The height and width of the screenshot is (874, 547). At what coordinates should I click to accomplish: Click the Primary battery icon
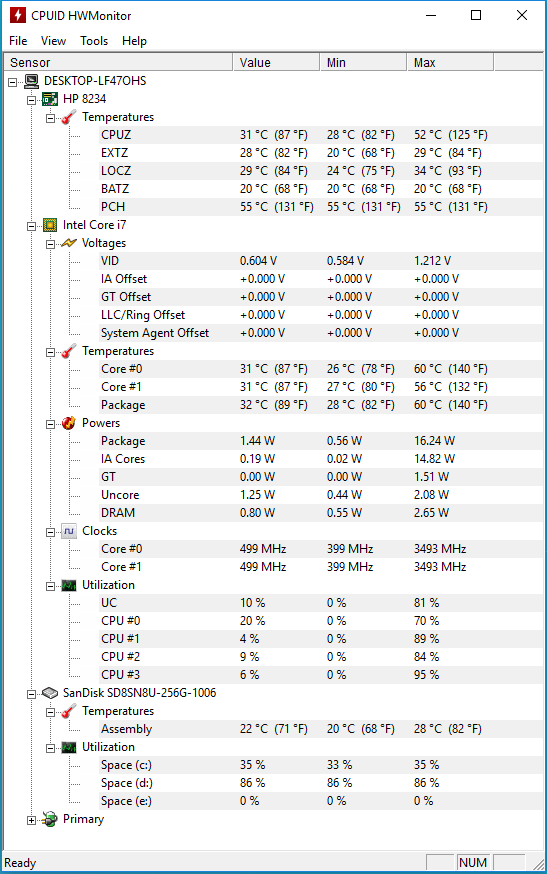tap(50, 819)
